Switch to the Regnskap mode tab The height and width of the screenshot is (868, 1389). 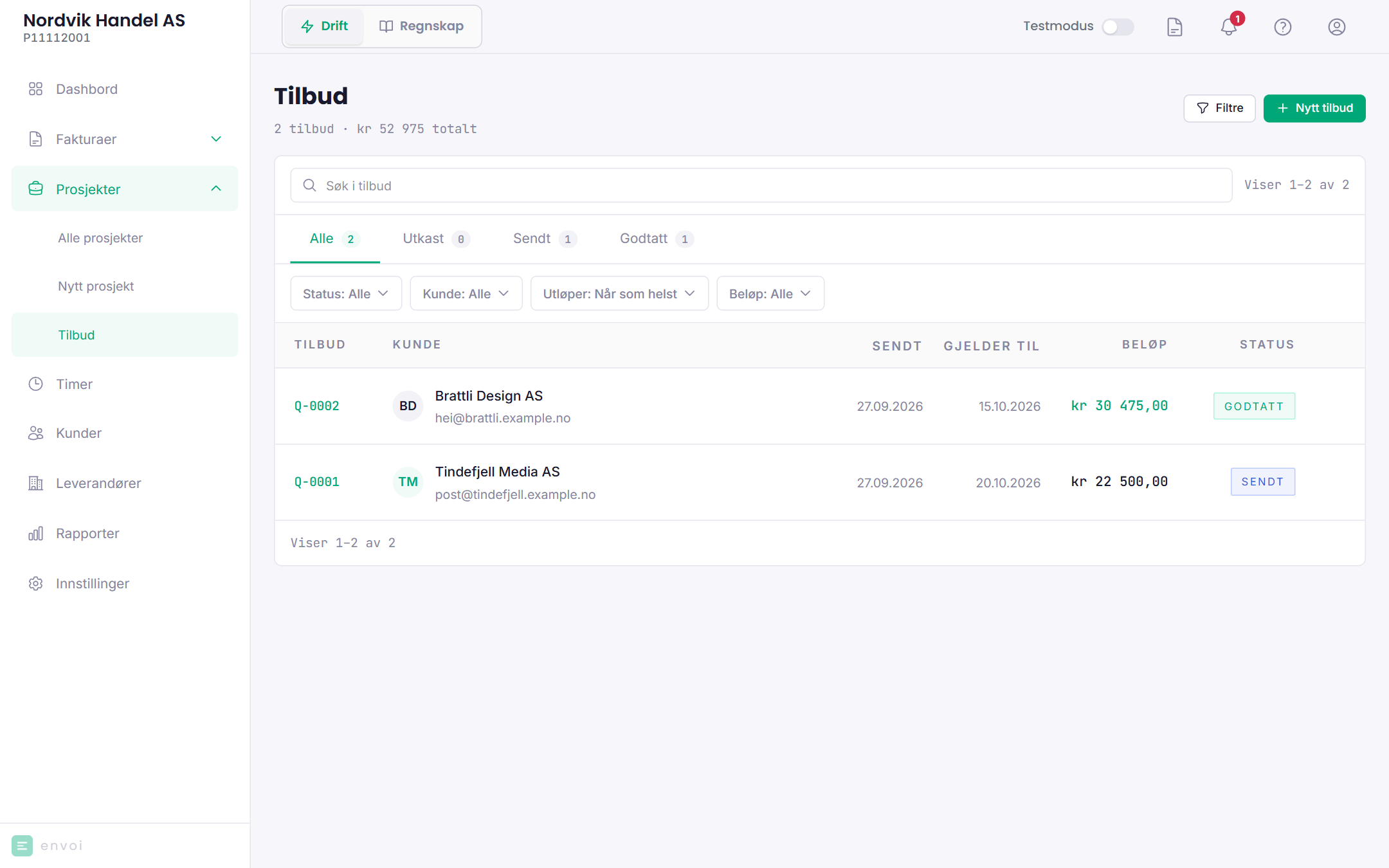pyautogui.click(x=421, y=26)
